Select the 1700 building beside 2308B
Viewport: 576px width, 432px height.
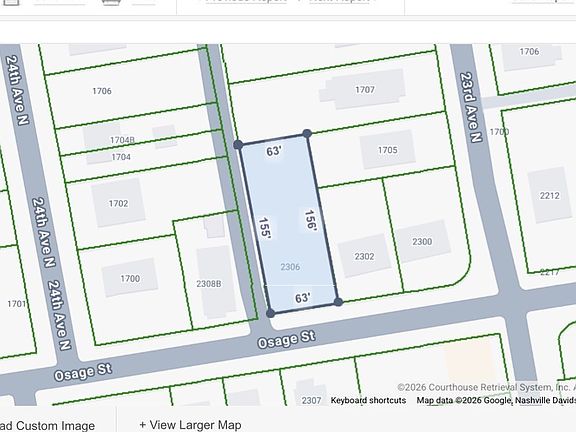[x=130, y=278]
